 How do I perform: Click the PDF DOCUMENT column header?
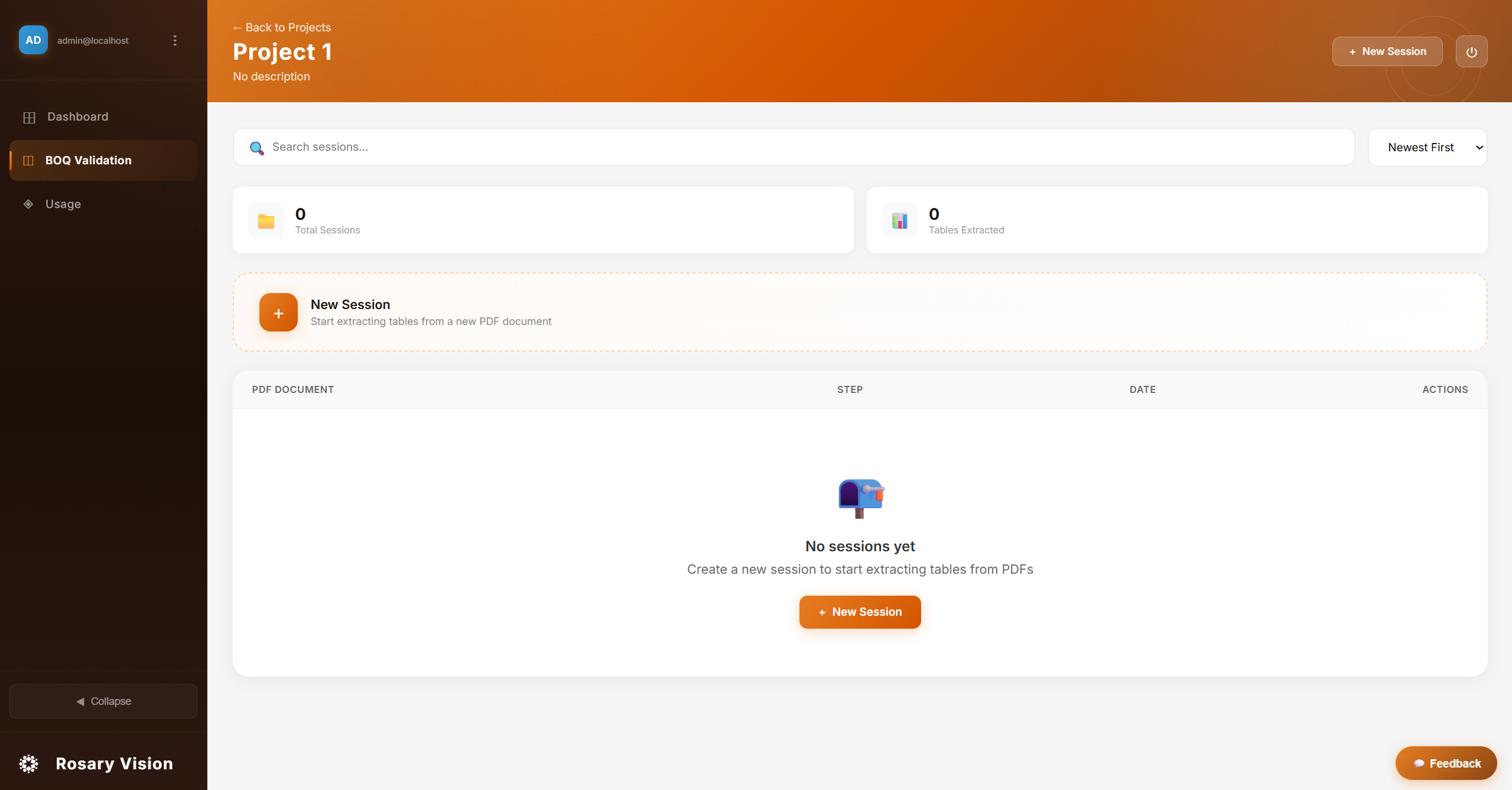pos(293,390)
